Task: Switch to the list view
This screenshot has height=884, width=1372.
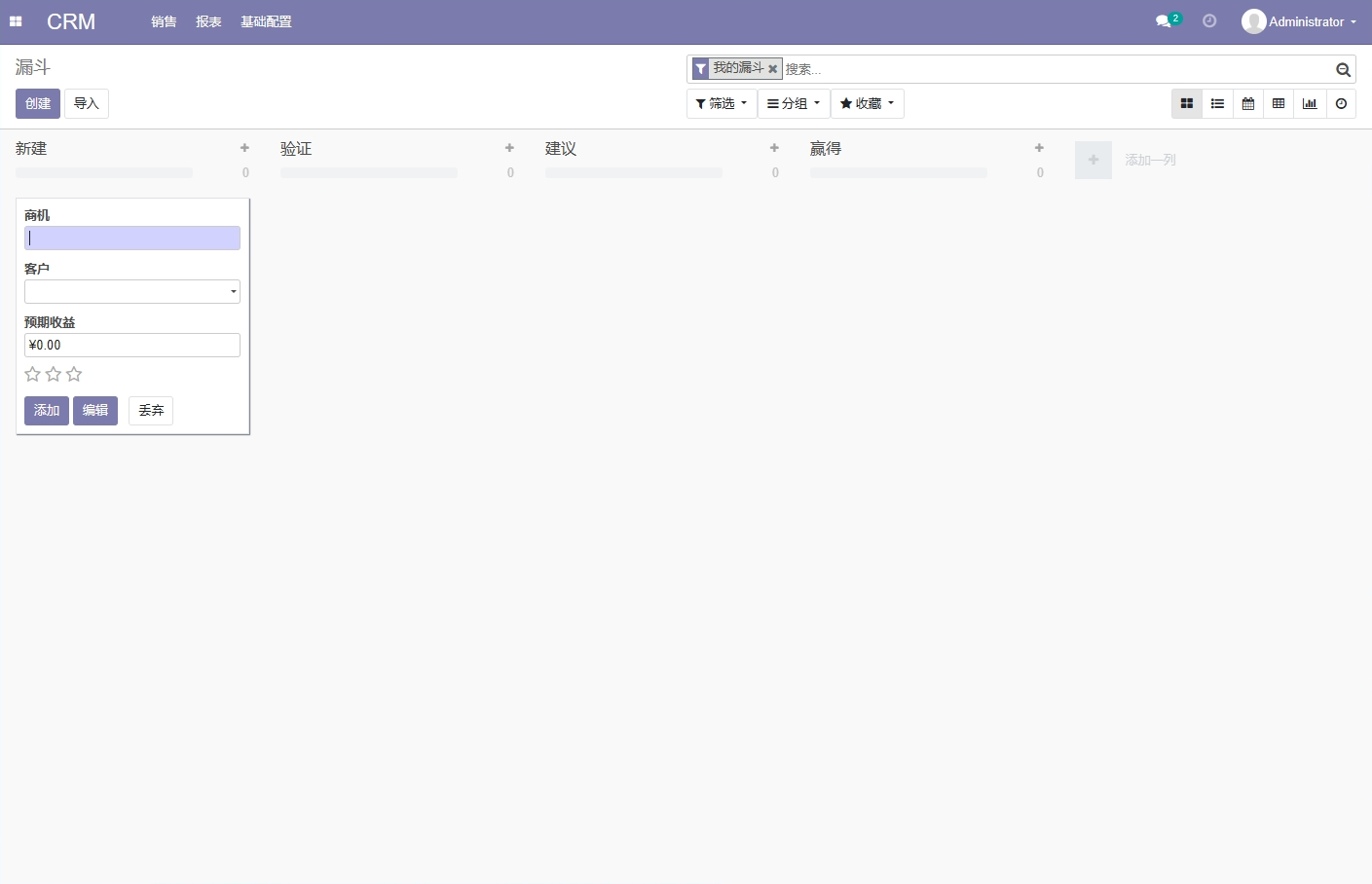Action: tap(1217, 103)
